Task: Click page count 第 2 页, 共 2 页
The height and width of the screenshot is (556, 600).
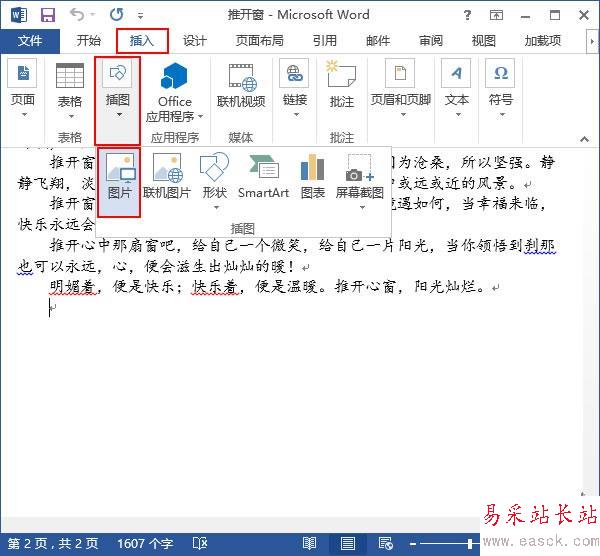Action: tap(53, 544)
